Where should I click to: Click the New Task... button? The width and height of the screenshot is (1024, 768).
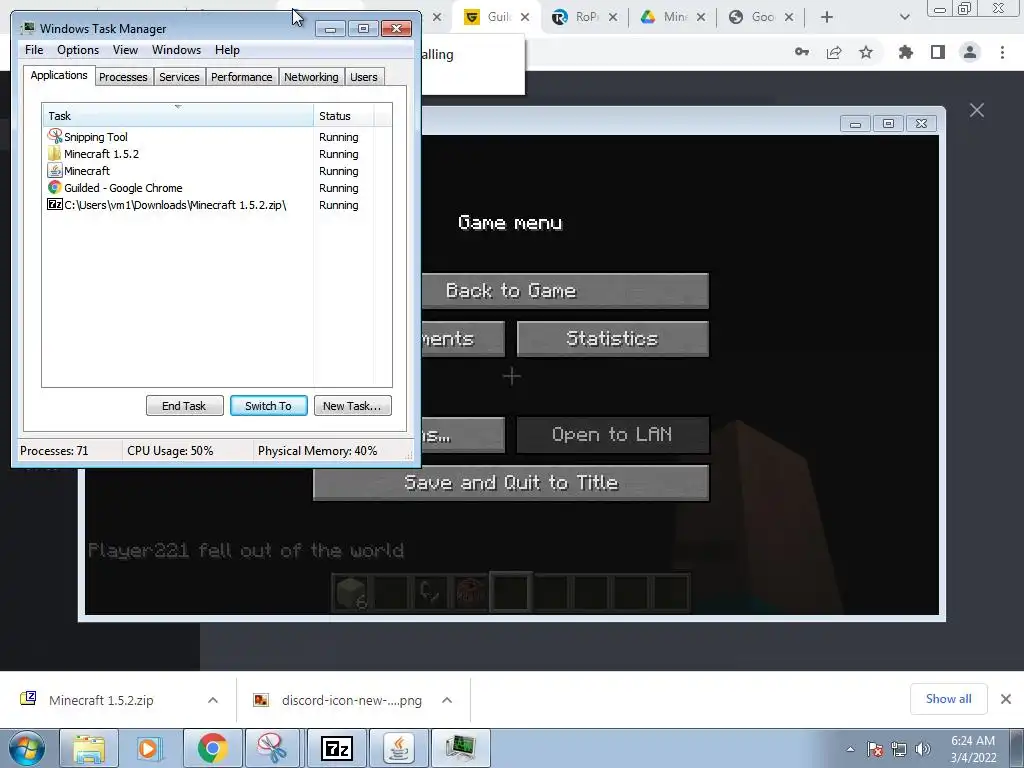(352, 406)
